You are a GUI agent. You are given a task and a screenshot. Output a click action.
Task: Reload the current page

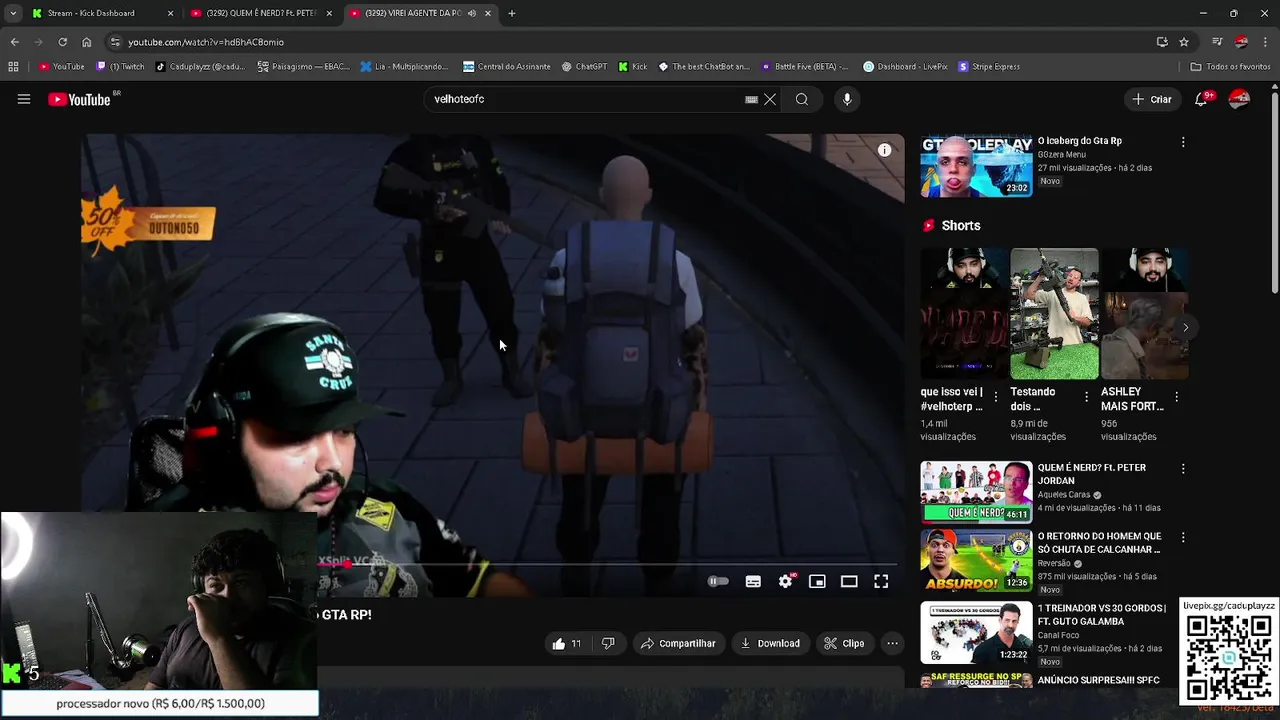62,42
